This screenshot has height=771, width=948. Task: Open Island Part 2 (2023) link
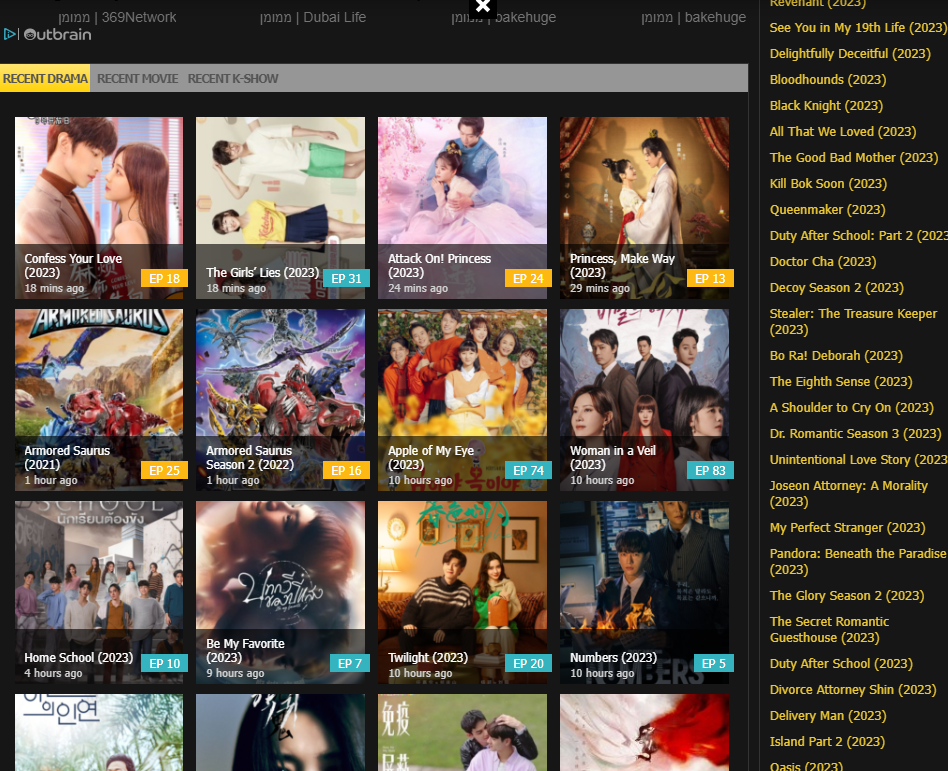point(827,742)
